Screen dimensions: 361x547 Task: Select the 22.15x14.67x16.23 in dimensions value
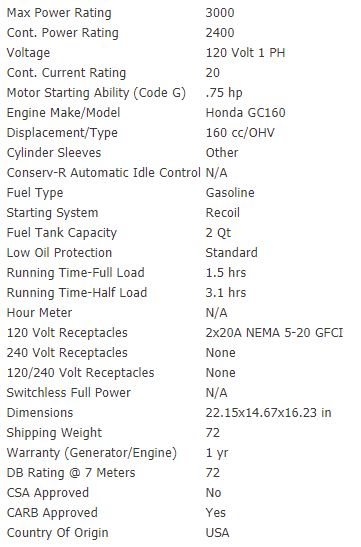click(x=268, y=413)
